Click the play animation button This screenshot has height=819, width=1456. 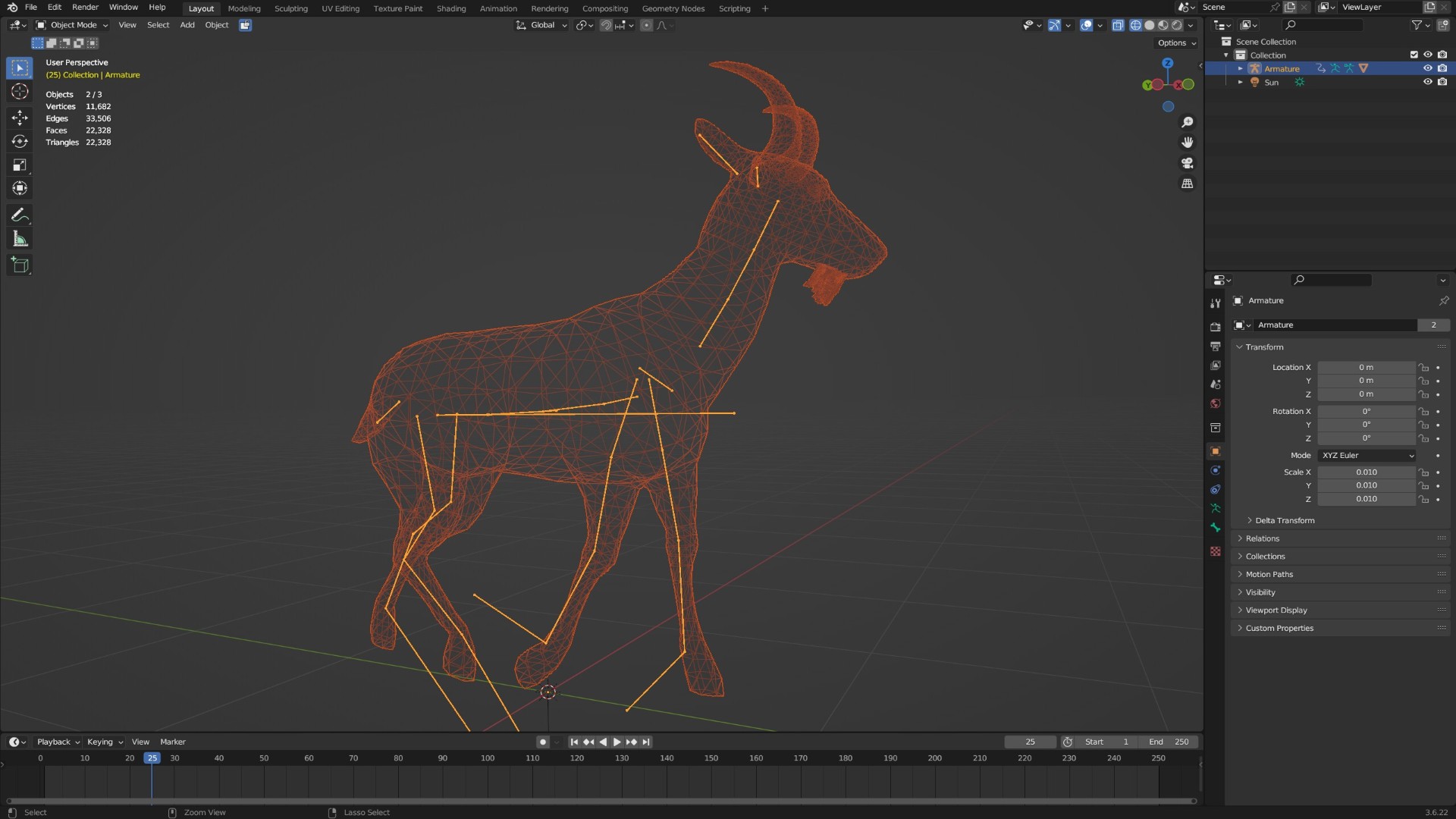[x=617, y=742]
